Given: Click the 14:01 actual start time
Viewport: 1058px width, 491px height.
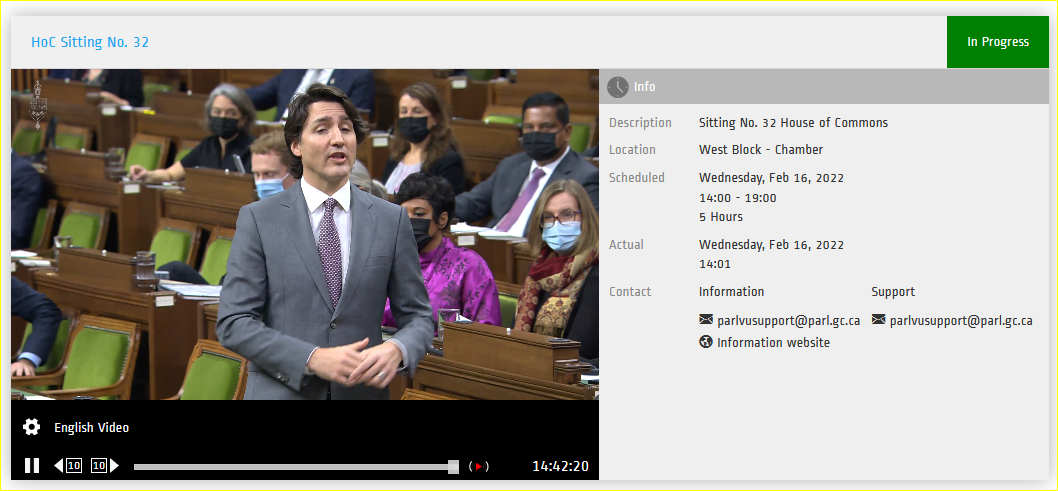Looking at the screenshot, I should tap(715, 264).
